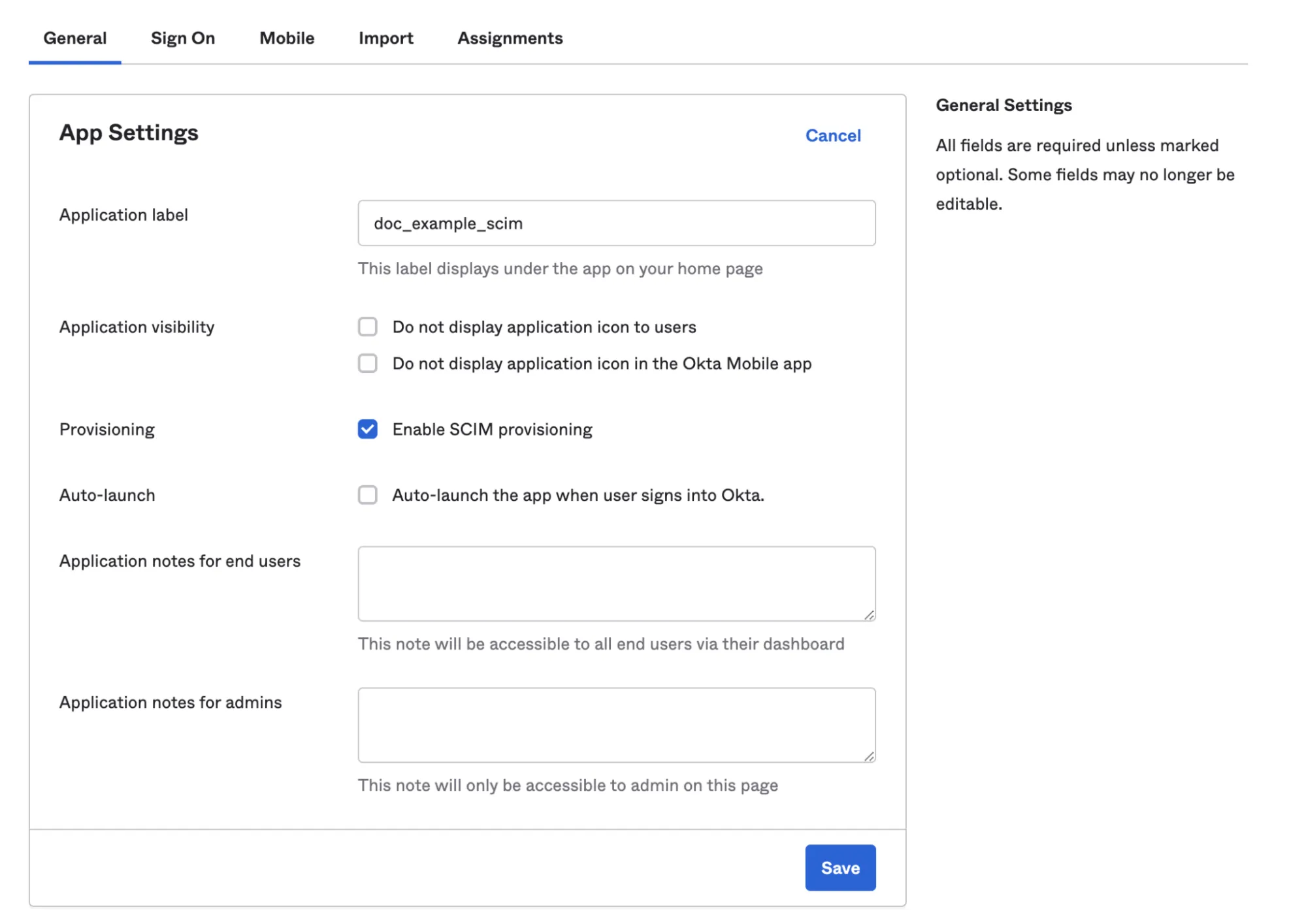Check 'Do not display application icon to users'

[367, 327]
